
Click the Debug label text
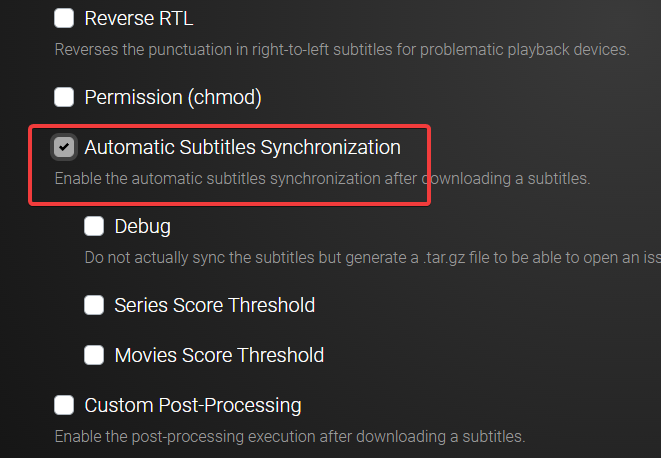pyautogui.click(x=142, y=227)
